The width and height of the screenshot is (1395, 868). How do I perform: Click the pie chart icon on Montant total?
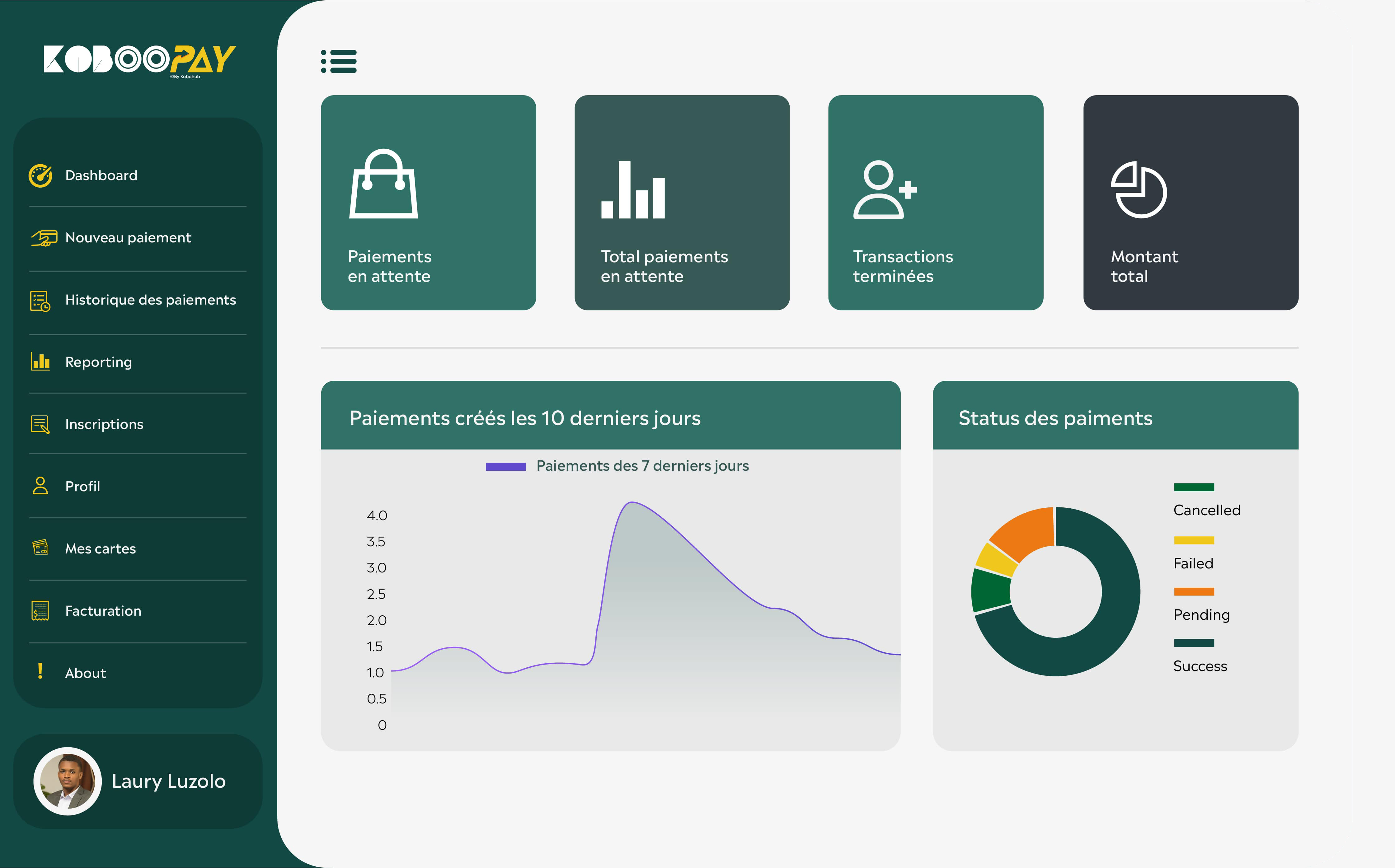1138,189
